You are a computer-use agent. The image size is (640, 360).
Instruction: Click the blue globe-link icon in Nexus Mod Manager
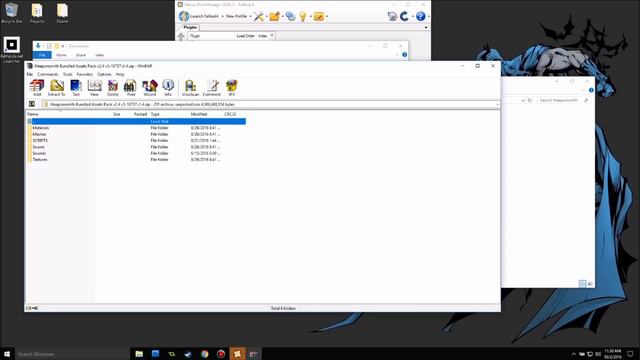coord(290,16)
